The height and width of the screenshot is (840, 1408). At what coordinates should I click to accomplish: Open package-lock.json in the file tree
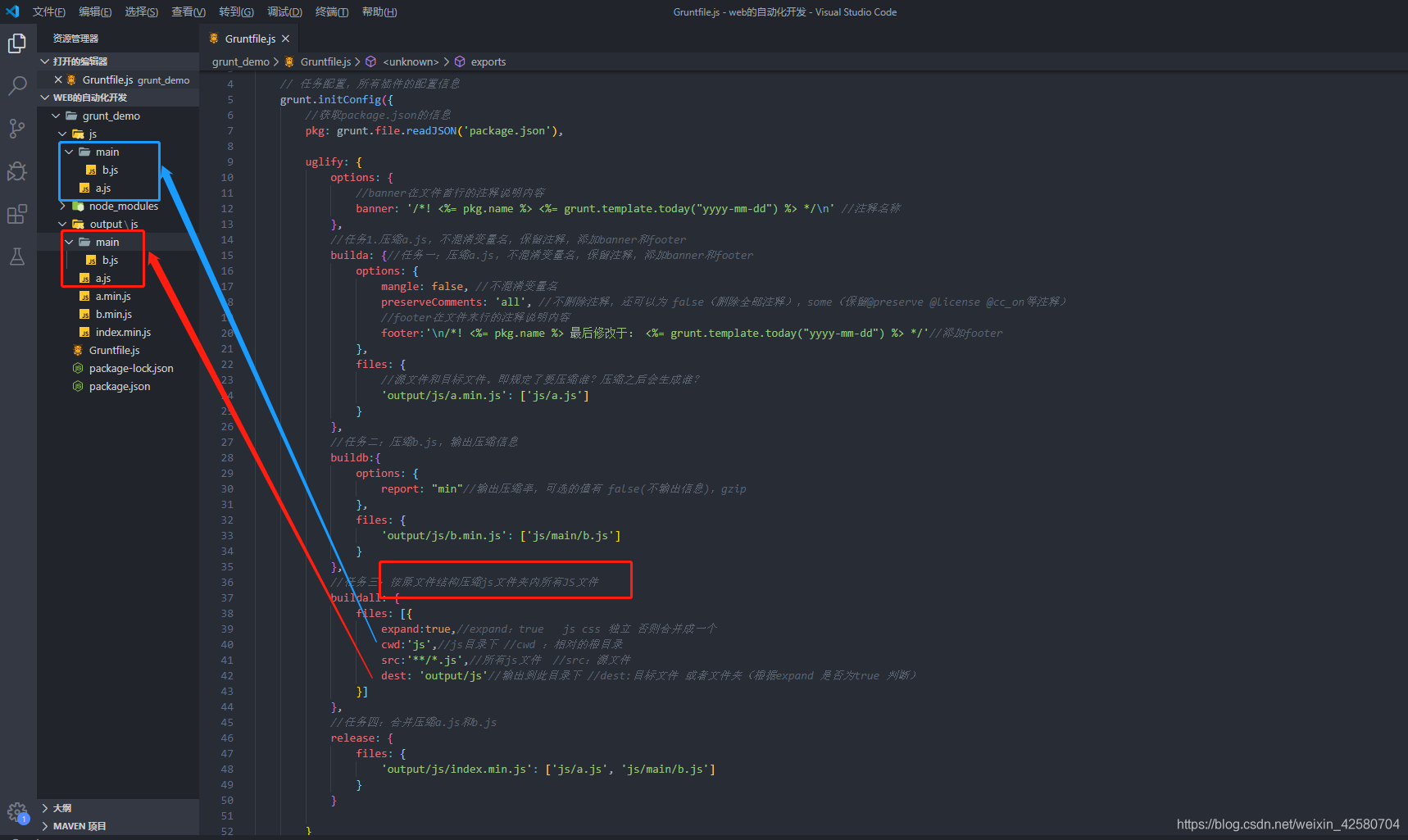[131, 368]
